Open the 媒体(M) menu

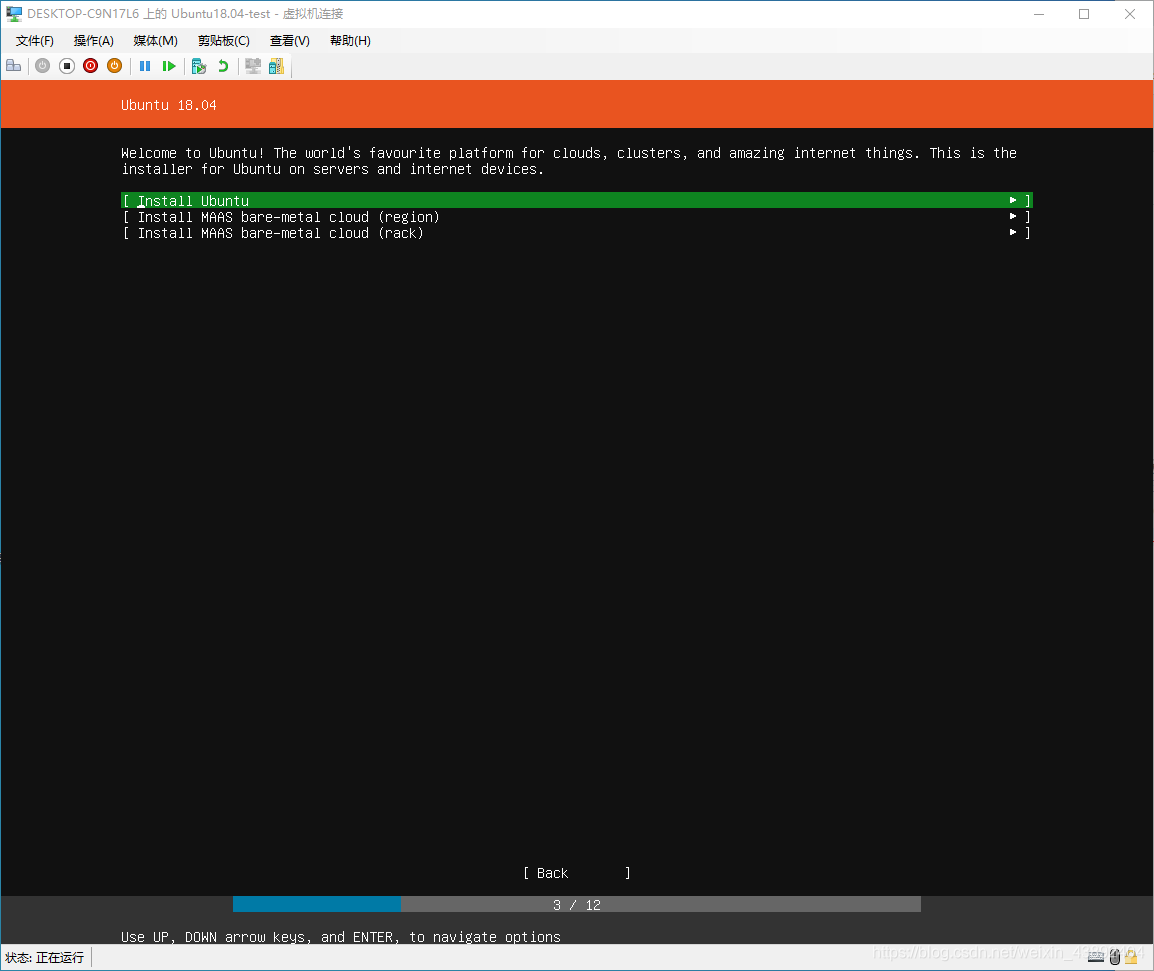coord(155,41)
